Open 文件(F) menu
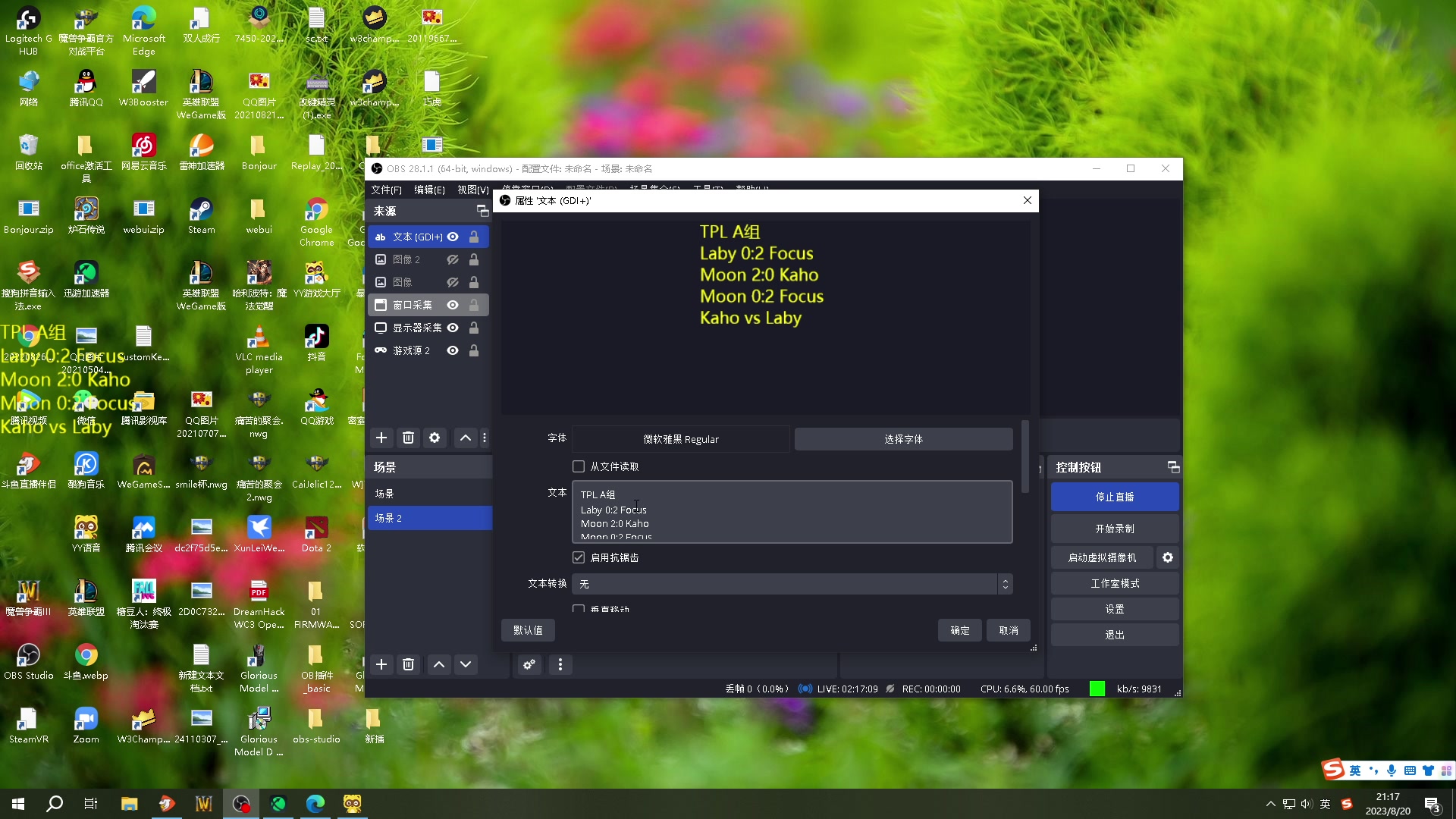Viewport: 1456px width, 819px height. pos(386,190)
